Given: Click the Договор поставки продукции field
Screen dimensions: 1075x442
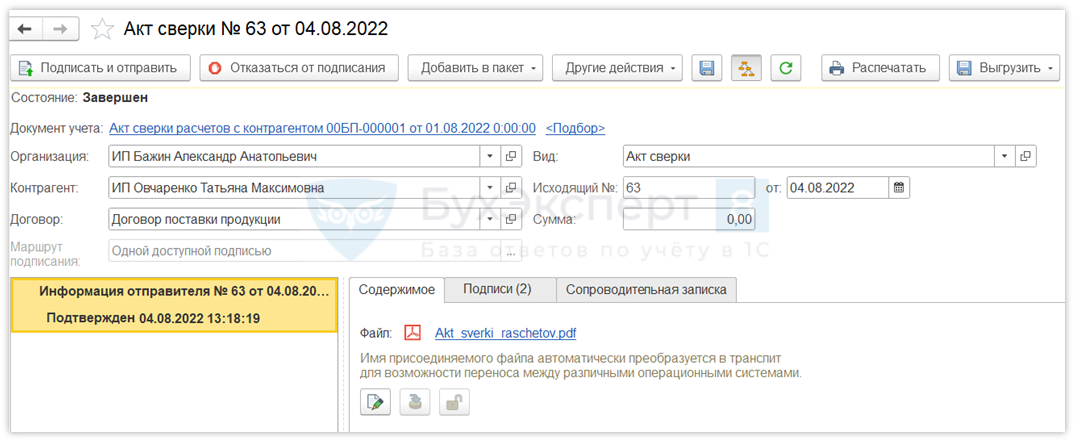Looking at the screenshot, I should click(295, 219).
